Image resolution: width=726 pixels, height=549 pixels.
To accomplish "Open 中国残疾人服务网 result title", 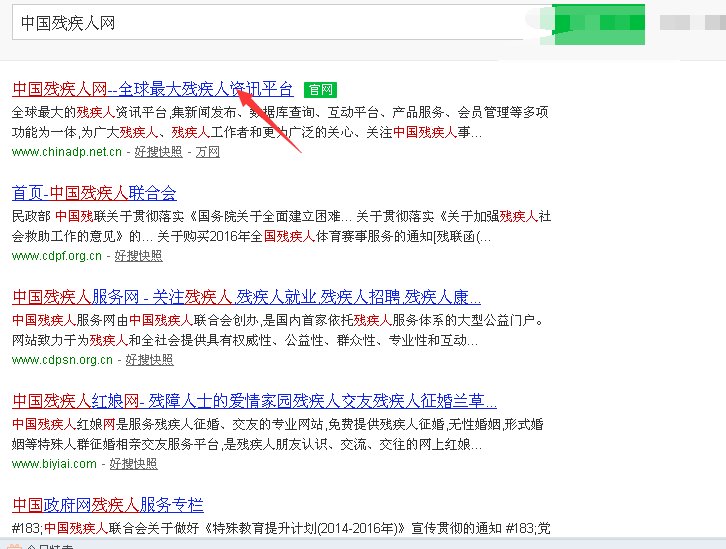I will tap(246, 297).
